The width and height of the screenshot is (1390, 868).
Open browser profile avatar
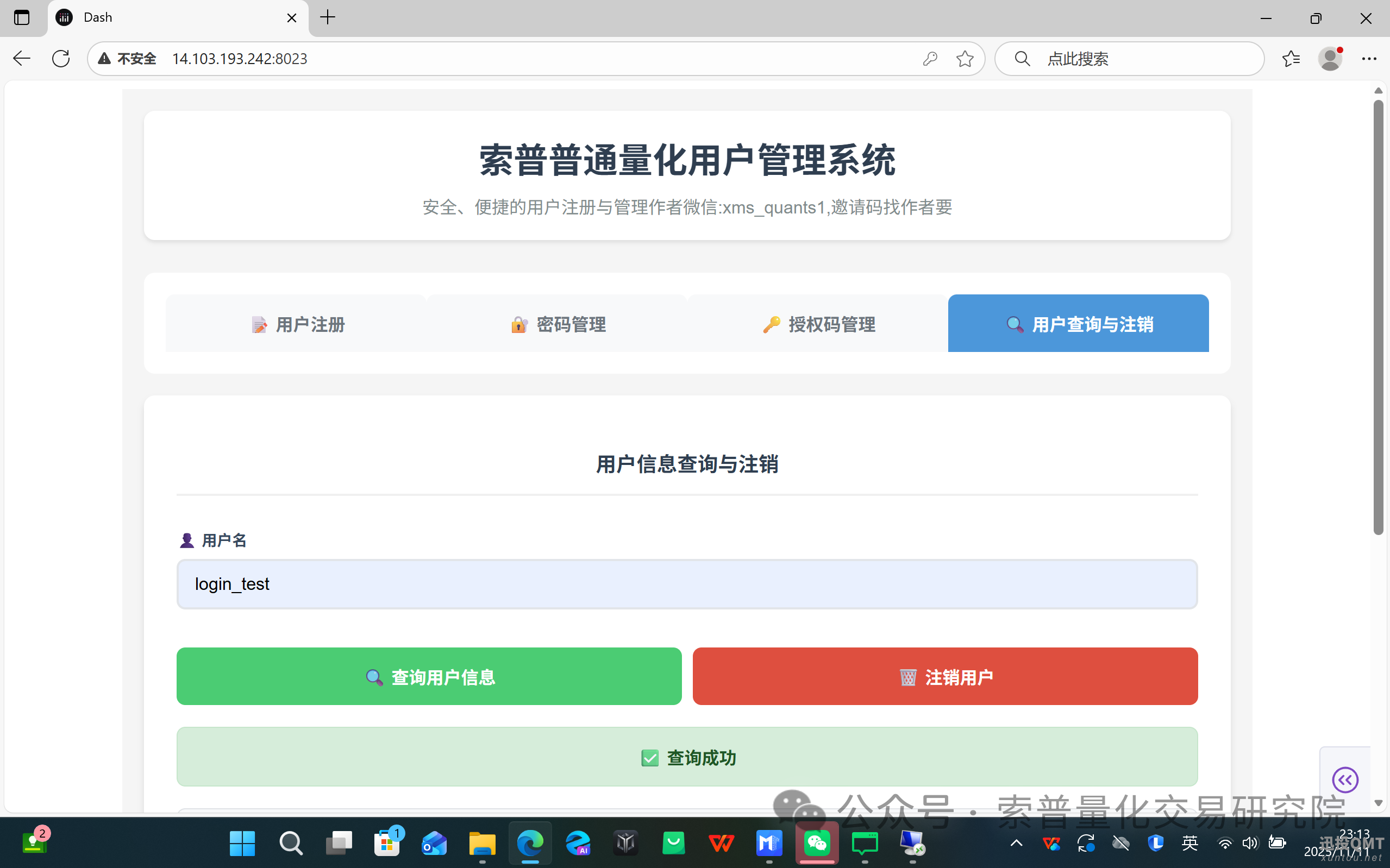point(1330,59)
